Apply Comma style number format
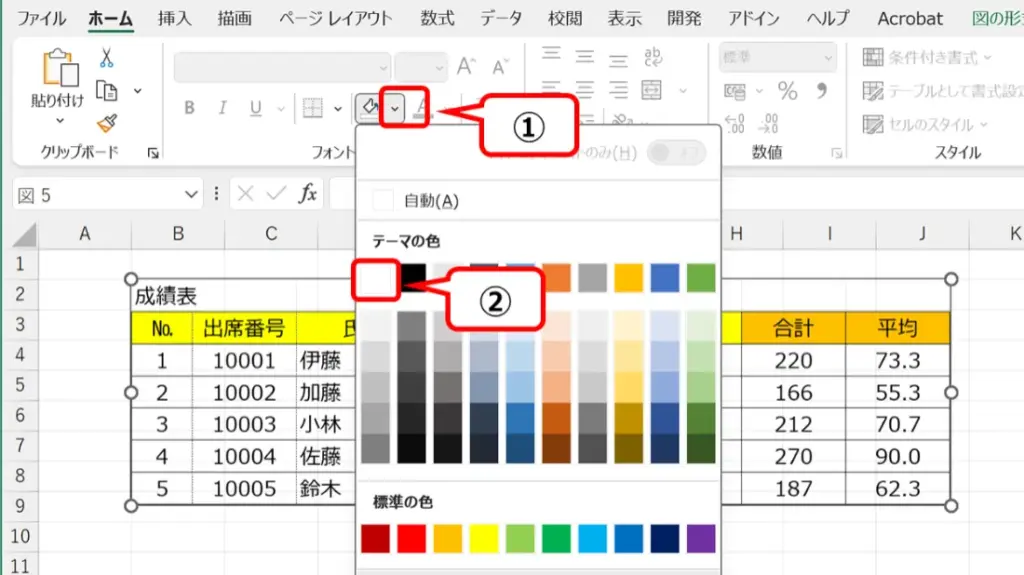Viewport: 1024px width, 575px height. (x=822, y=90)
